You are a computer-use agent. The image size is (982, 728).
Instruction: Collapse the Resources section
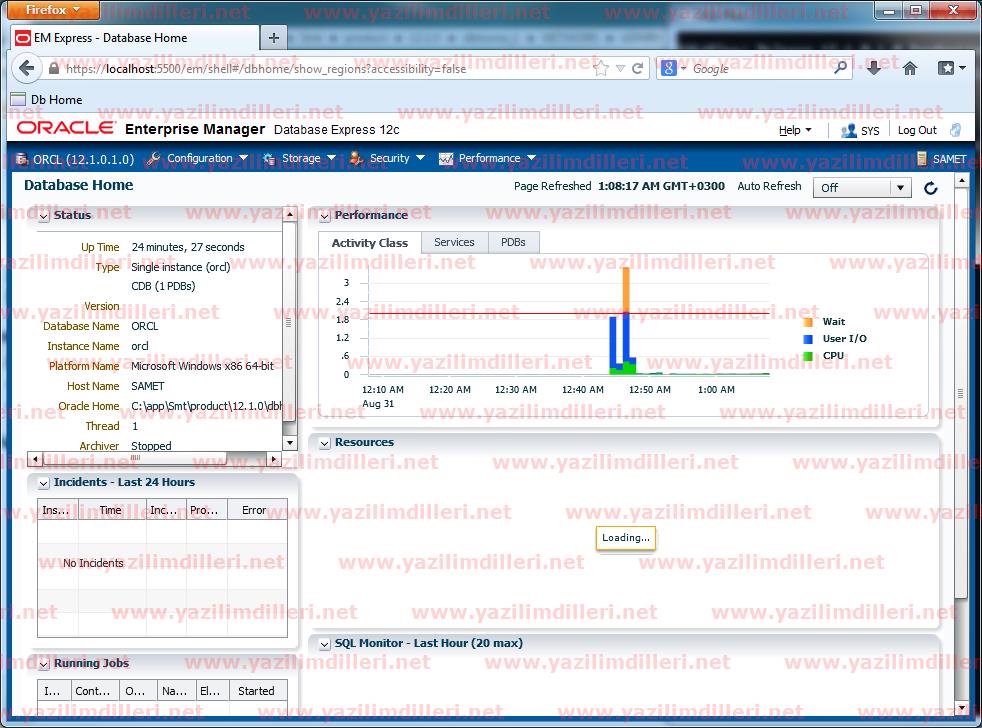(324, 442)
